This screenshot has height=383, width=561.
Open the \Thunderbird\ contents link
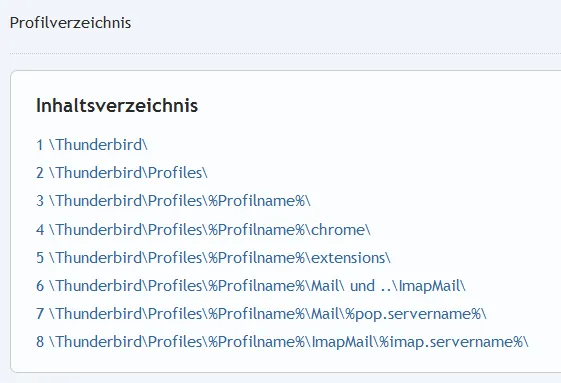click(x=92, y=145)
